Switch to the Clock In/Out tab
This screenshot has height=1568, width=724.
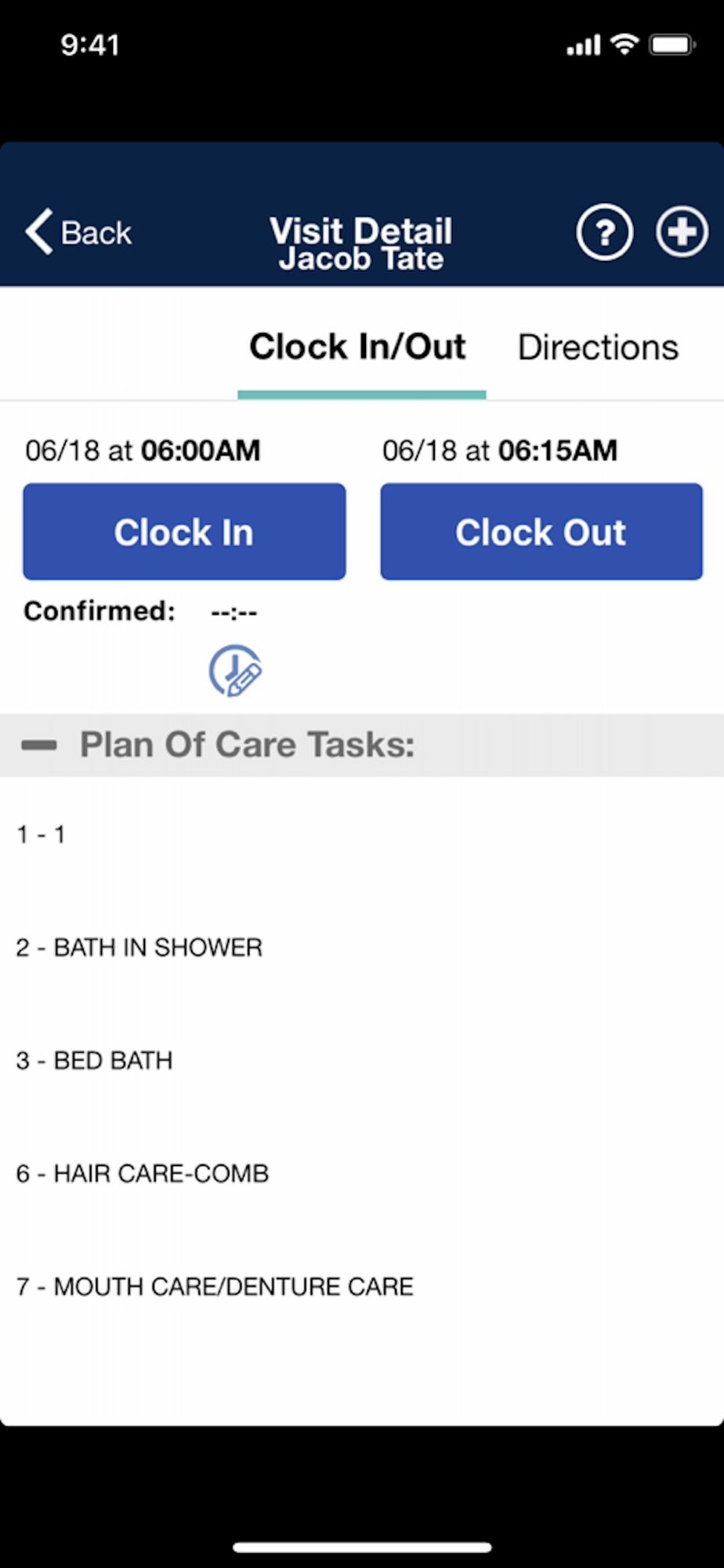(358, 347)
